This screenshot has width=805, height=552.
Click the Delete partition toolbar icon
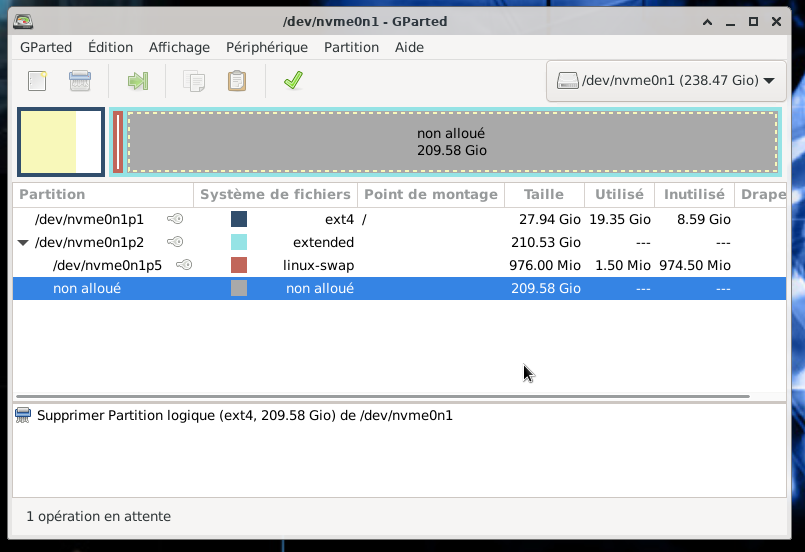coord(80,81)
